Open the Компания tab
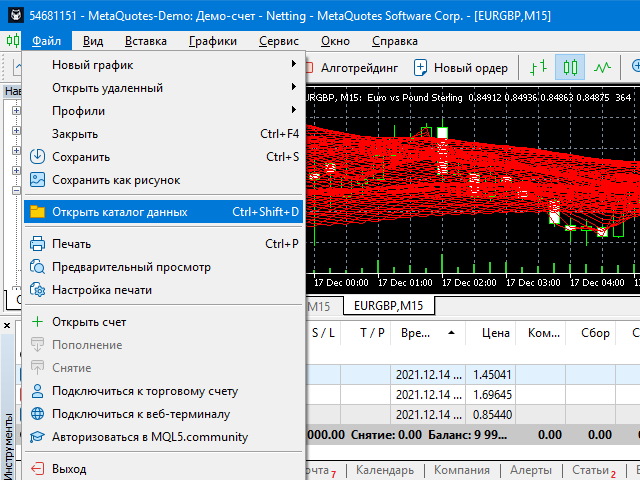This screenshot has width=640, height=480. coord(462,470)
